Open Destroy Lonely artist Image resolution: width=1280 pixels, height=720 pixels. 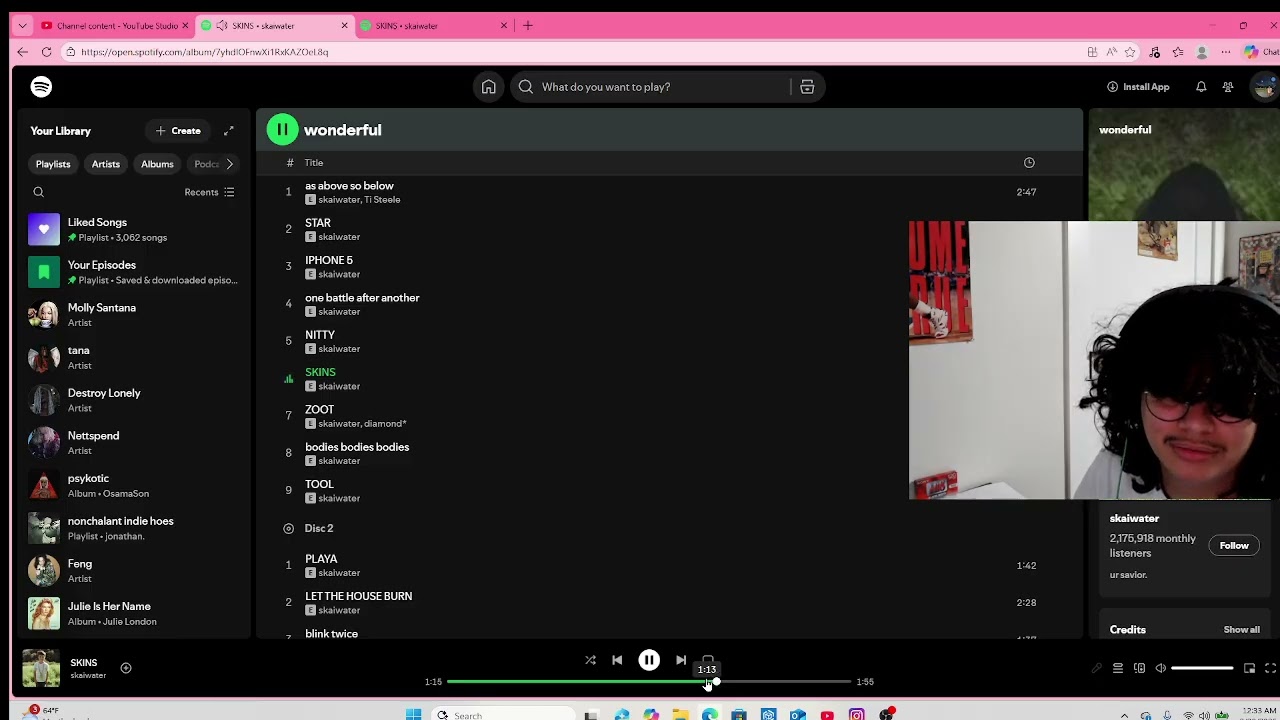133,400
